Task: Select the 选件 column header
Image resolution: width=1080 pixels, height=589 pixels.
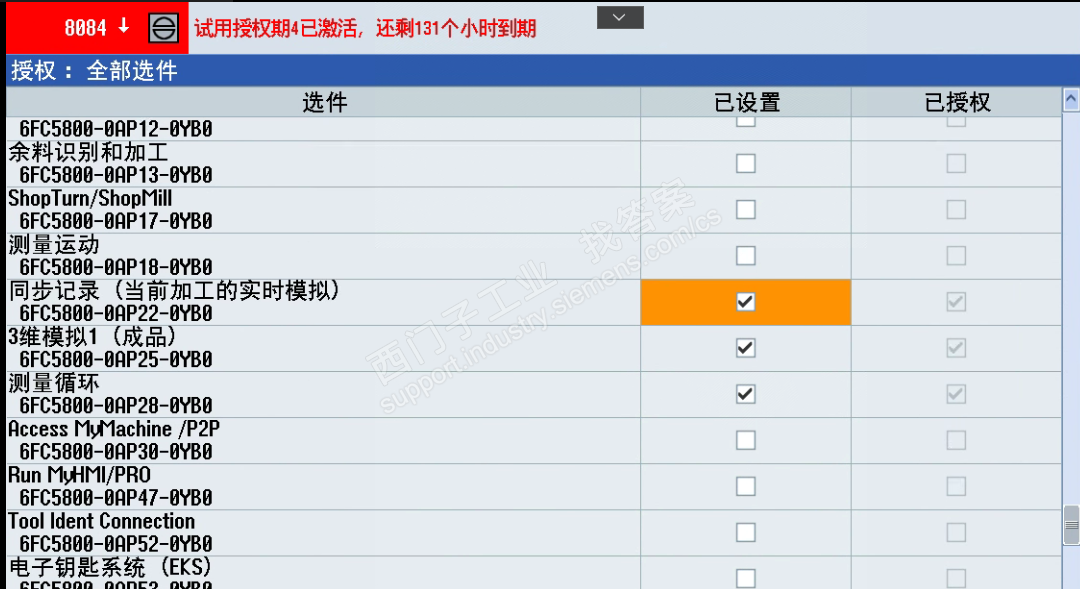Action: [x=324, y=102]
